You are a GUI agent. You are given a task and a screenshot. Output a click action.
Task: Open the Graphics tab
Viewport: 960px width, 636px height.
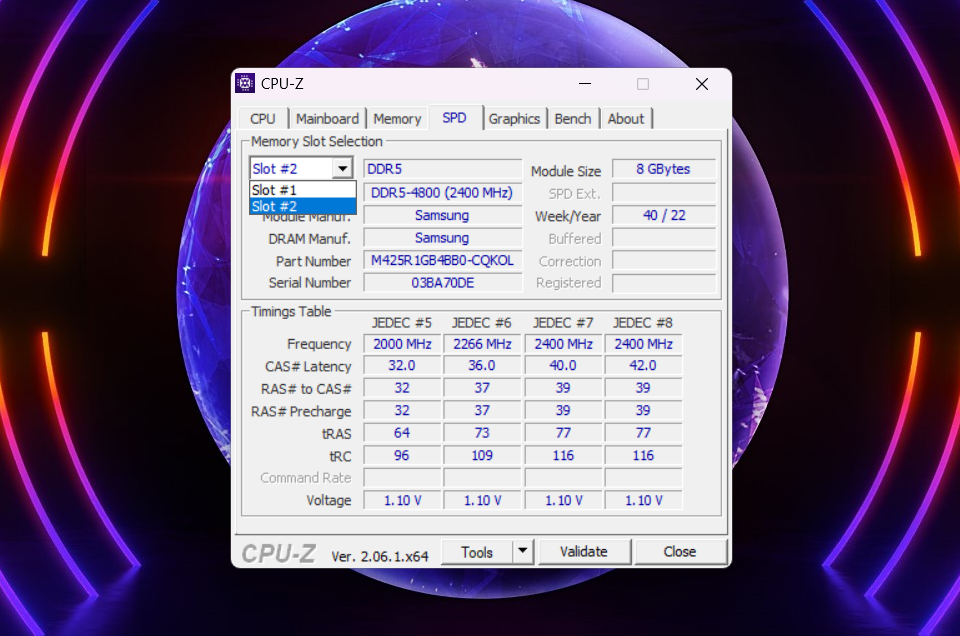(514, 119)
